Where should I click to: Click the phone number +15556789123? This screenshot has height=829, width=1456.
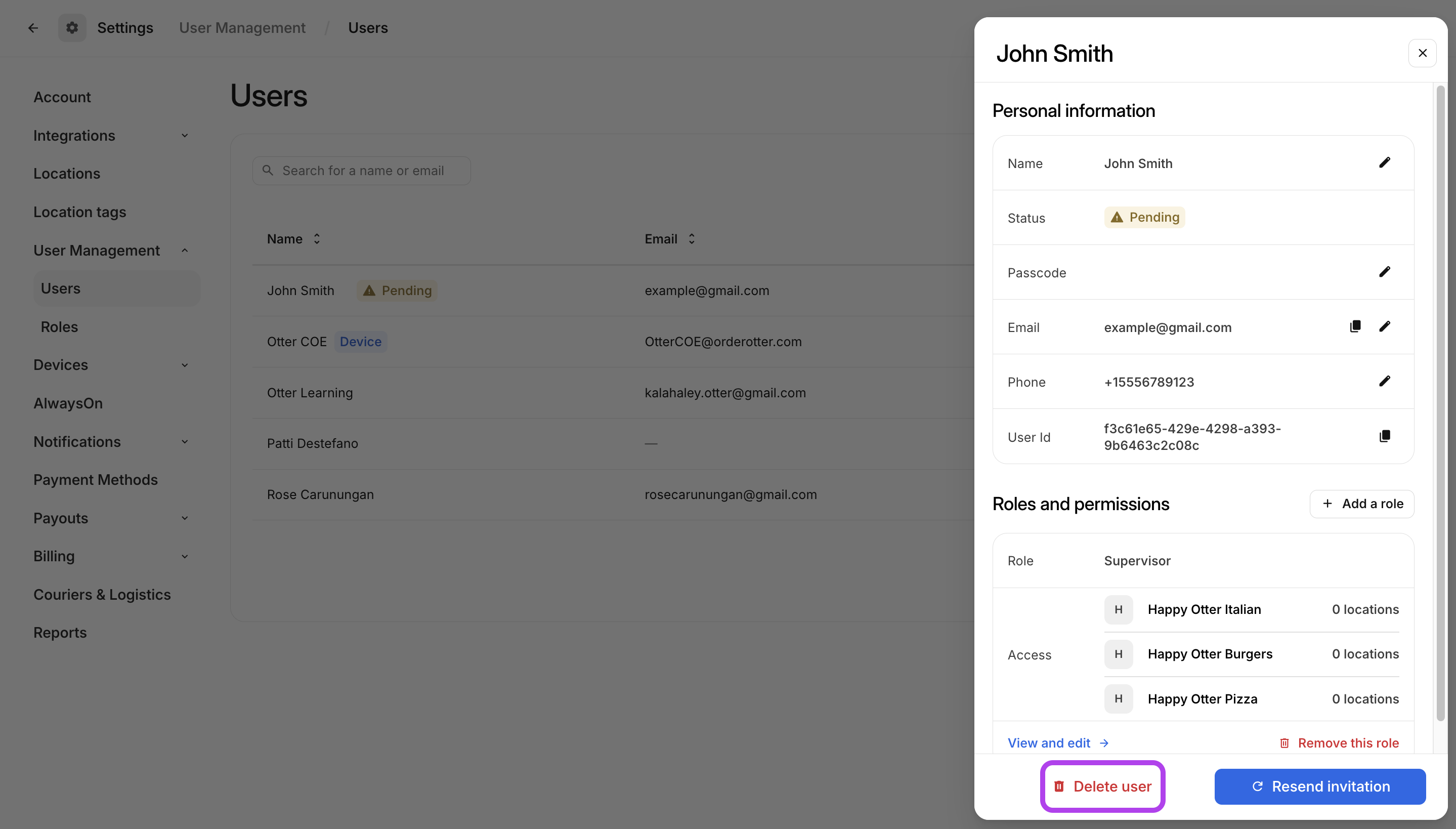1149,382
